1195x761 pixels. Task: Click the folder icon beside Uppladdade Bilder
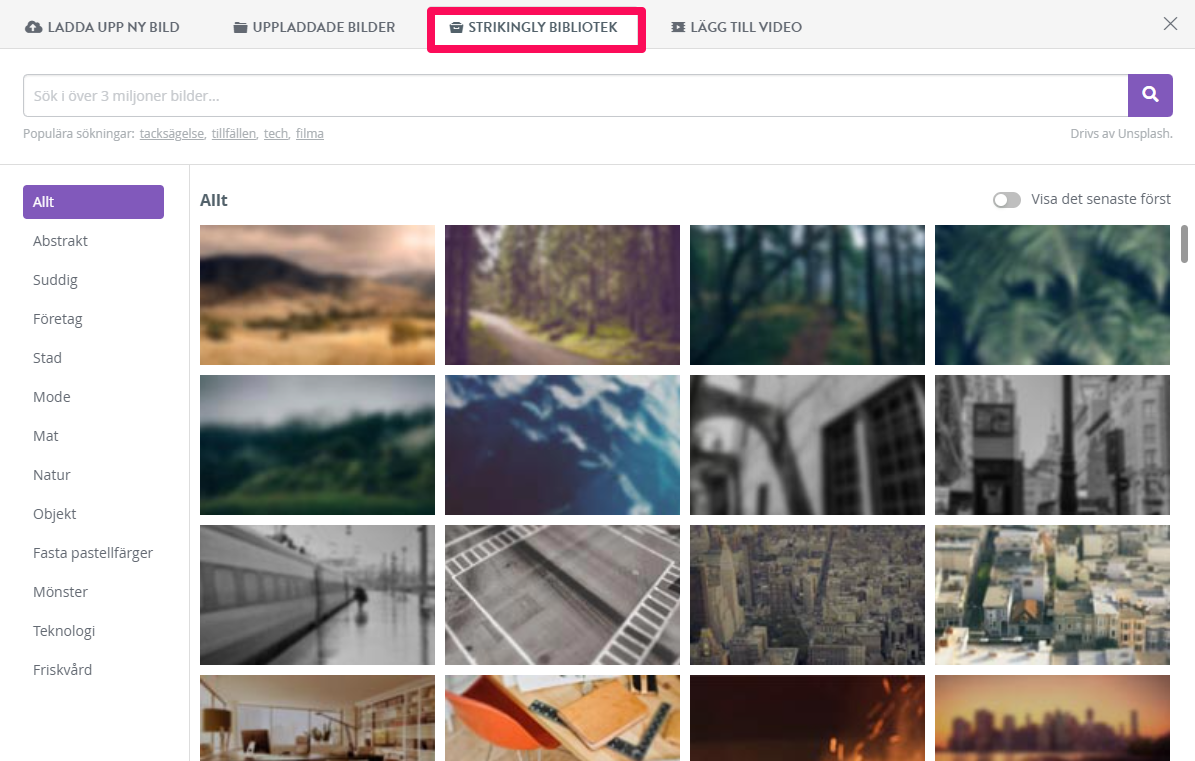[240, 27]
